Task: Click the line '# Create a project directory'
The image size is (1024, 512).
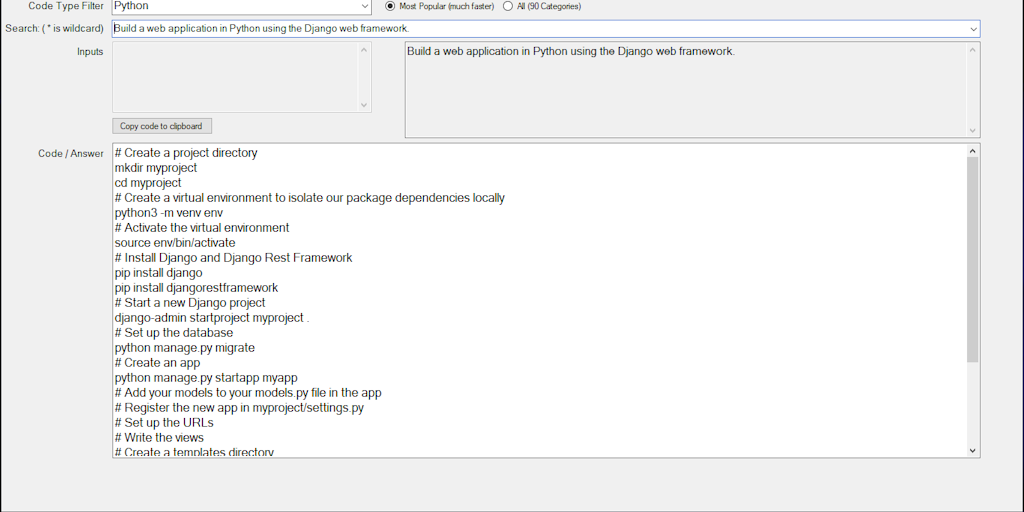Action: tap(186, 153)
